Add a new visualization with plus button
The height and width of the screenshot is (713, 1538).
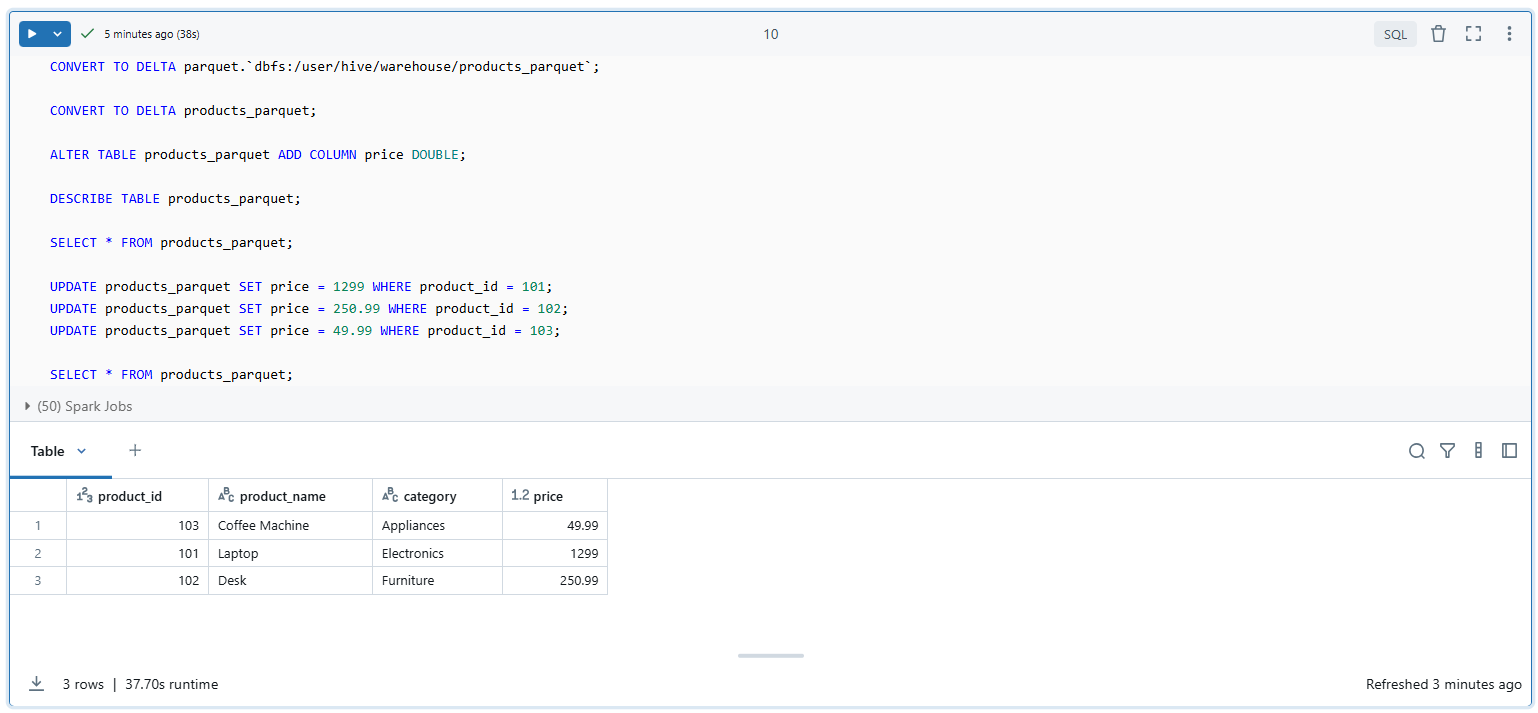click(135, 450)
